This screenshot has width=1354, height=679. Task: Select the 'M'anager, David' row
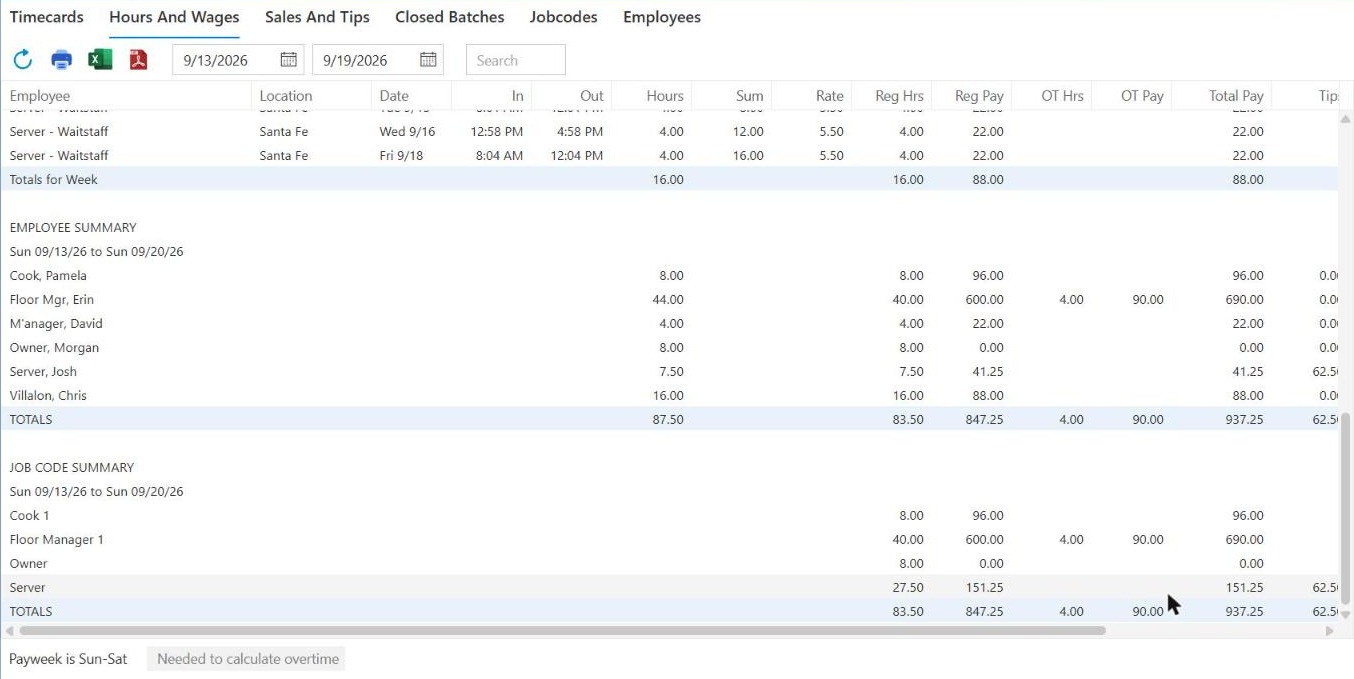pyautogui.click(x=669, y=324)
